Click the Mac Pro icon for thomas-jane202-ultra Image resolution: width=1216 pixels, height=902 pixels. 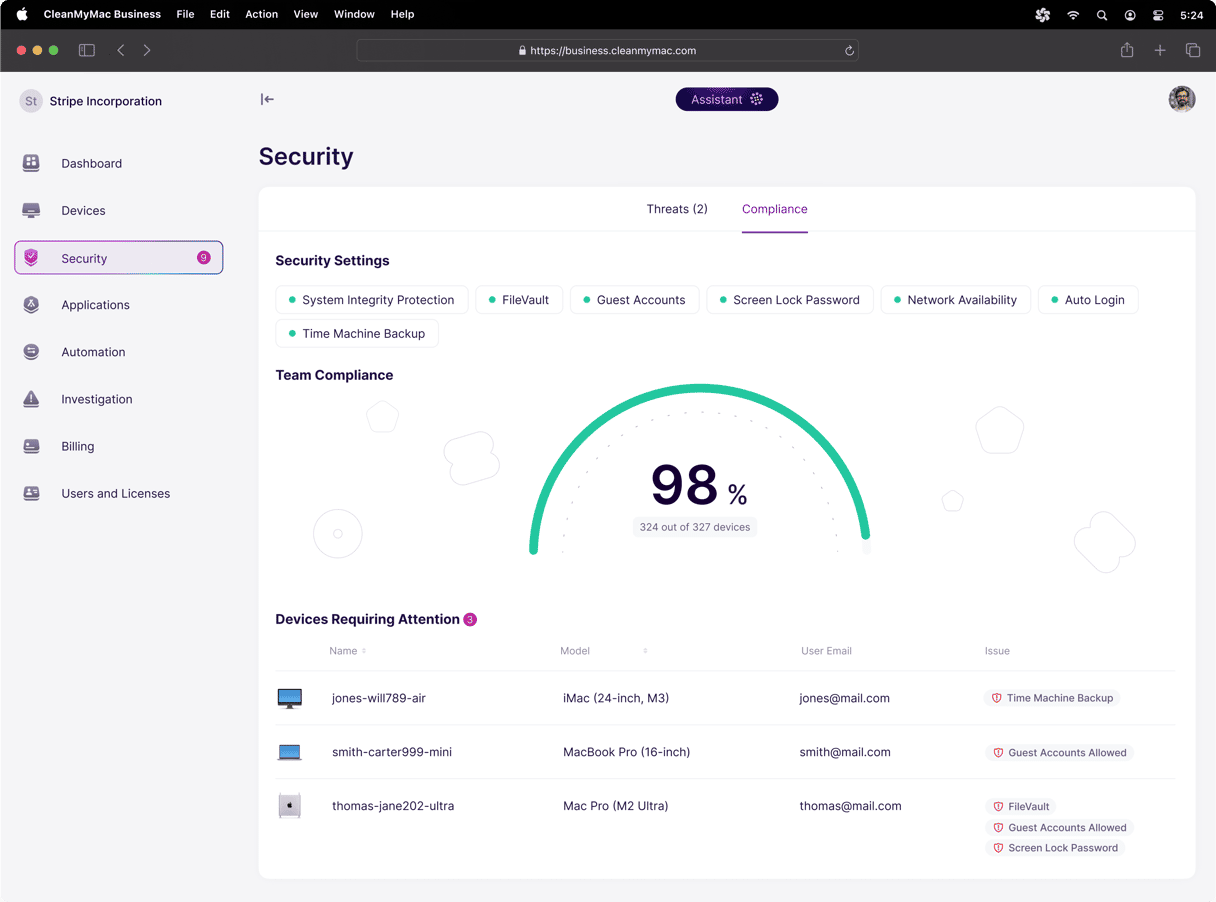[x=289, y=806]
